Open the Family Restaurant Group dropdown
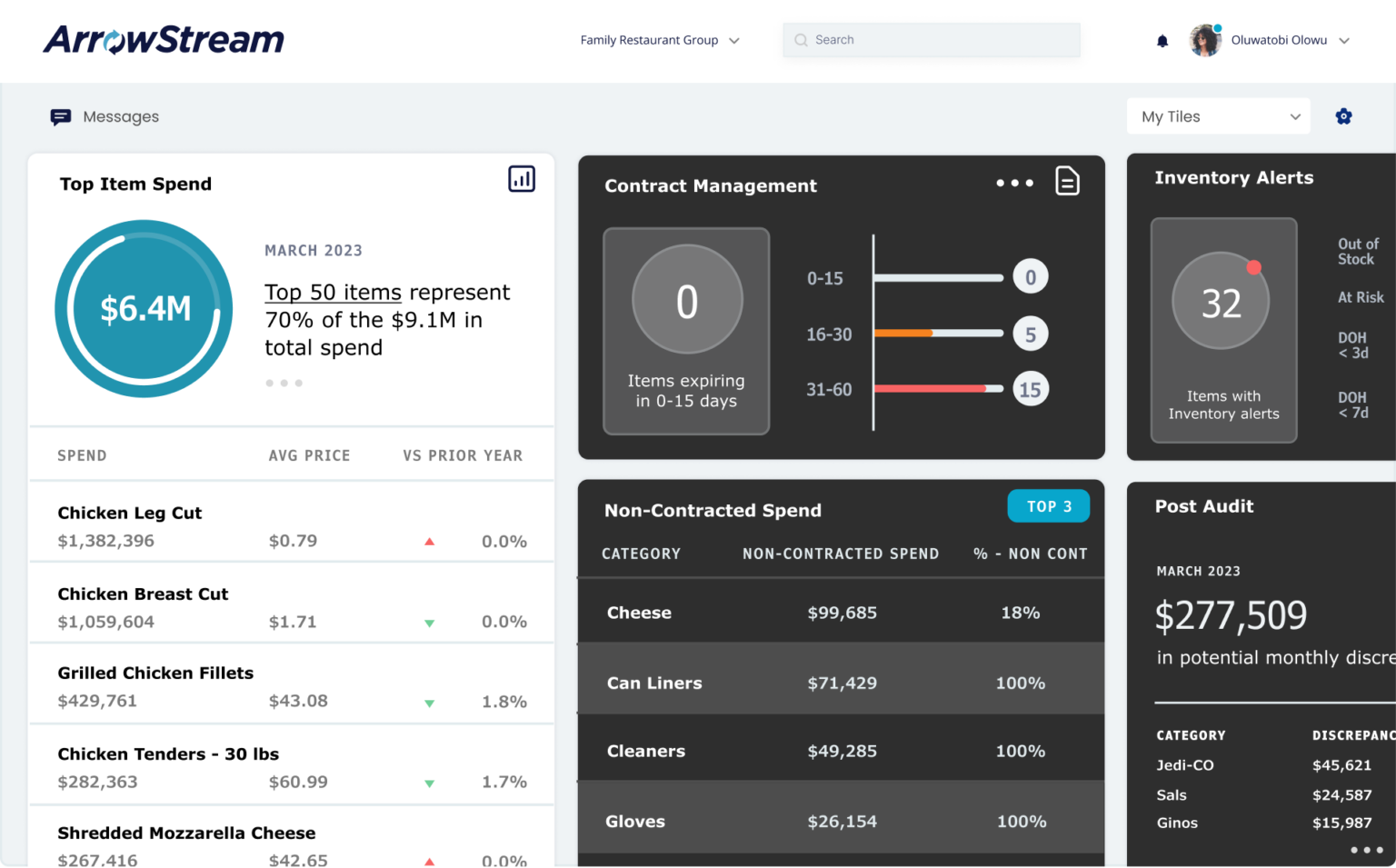This screenshot has width=1396, height=868. 661,40
